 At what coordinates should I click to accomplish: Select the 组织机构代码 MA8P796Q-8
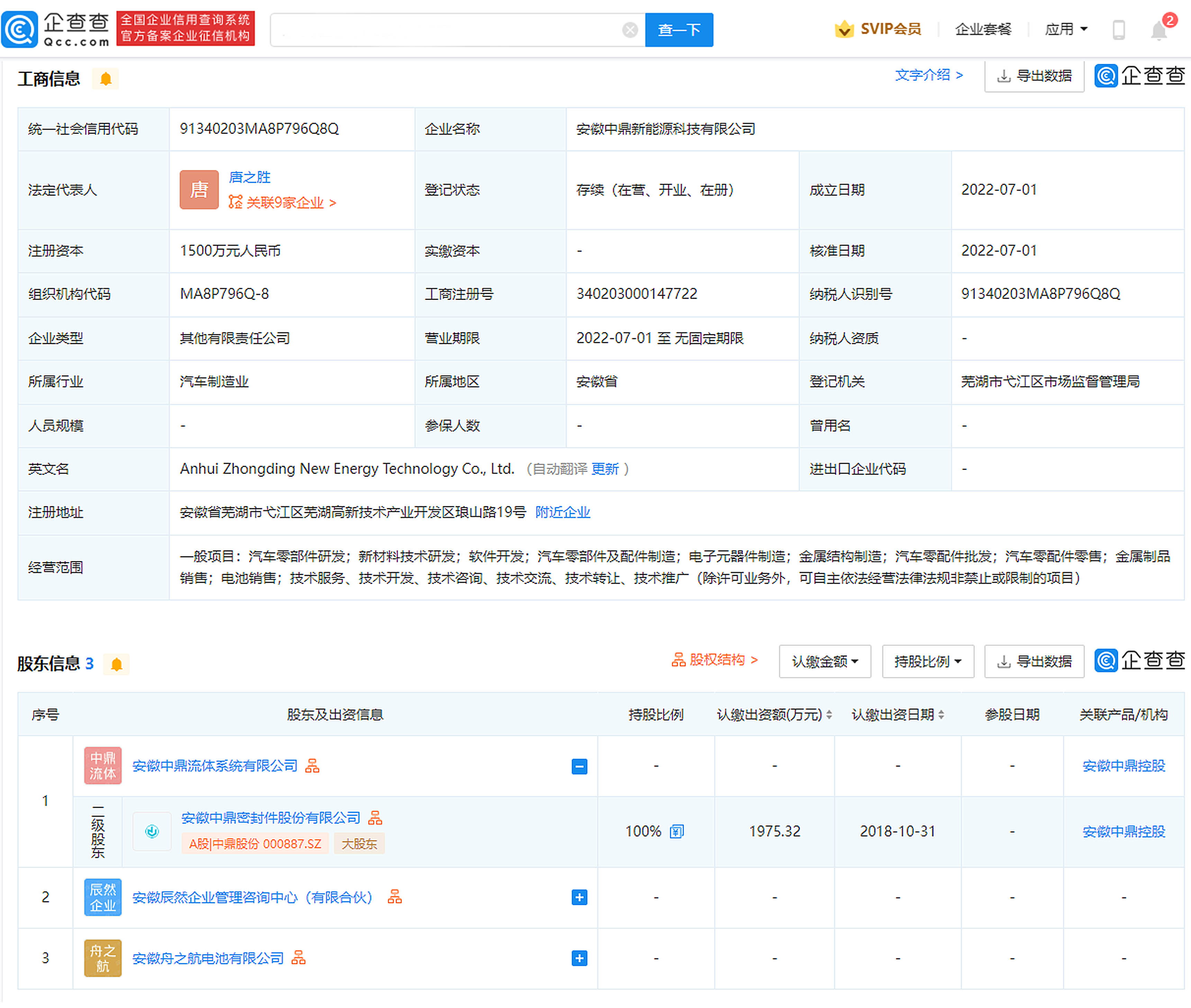(224, 294)
